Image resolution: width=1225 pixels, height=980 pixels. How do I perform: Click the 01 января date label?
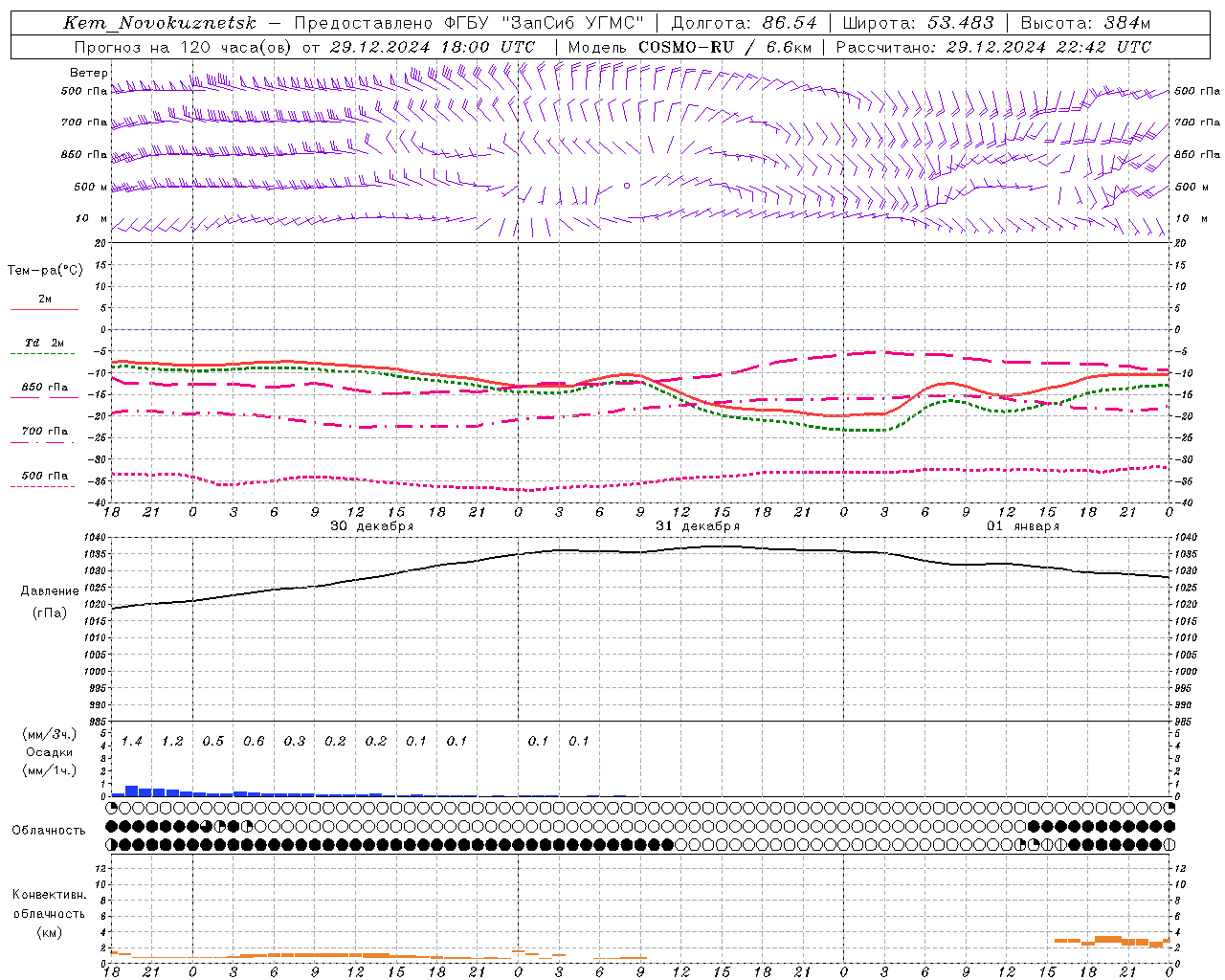coord(1023,526)
